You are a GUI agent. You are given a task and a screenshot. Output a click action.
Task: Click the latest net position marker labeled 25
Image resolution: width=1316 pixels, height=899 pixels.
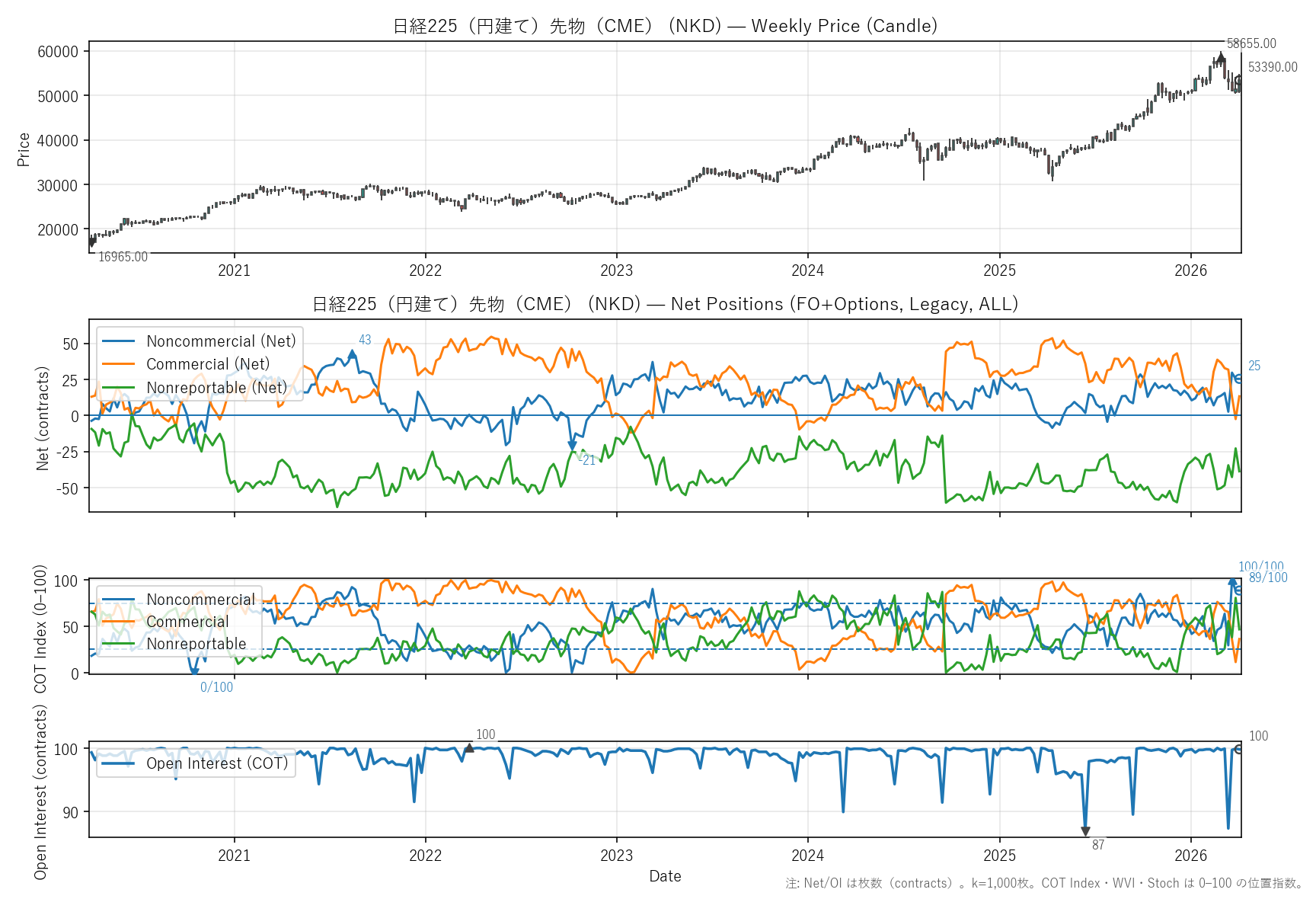1238,379
